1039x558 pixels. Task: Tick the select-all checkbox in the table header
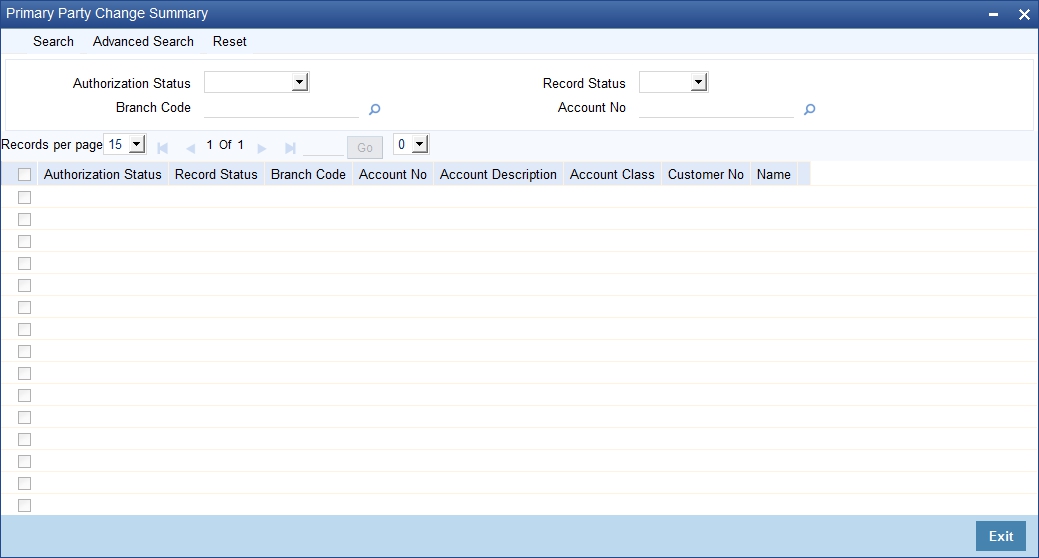[25, 174]
